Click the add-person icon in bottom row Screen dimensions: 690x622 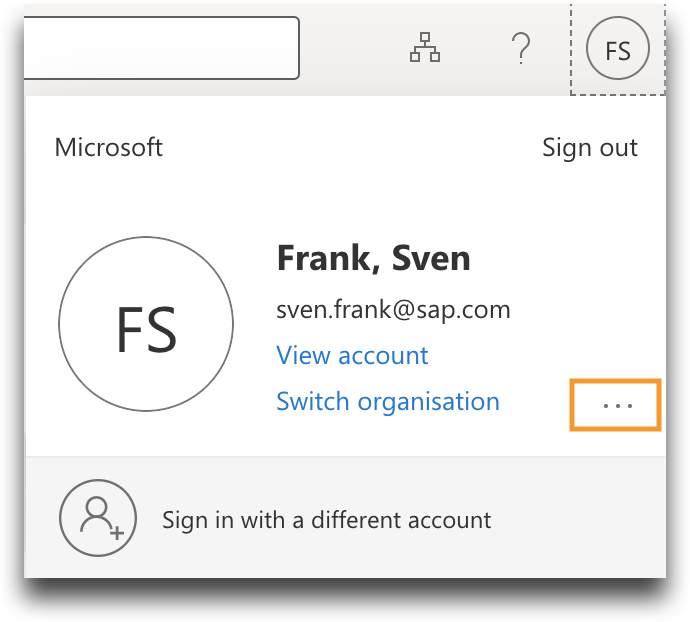click(97, 518)
